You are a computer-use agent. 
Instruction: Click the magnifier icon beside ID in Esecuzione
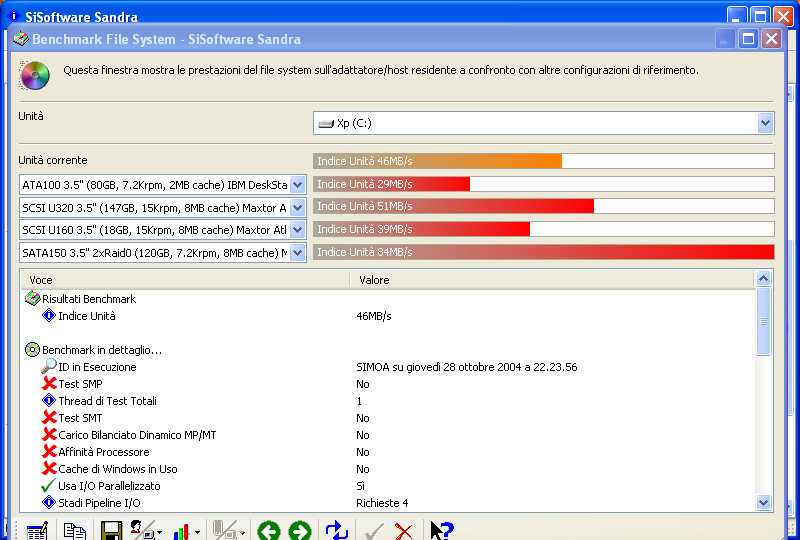[x=48, y=366]
